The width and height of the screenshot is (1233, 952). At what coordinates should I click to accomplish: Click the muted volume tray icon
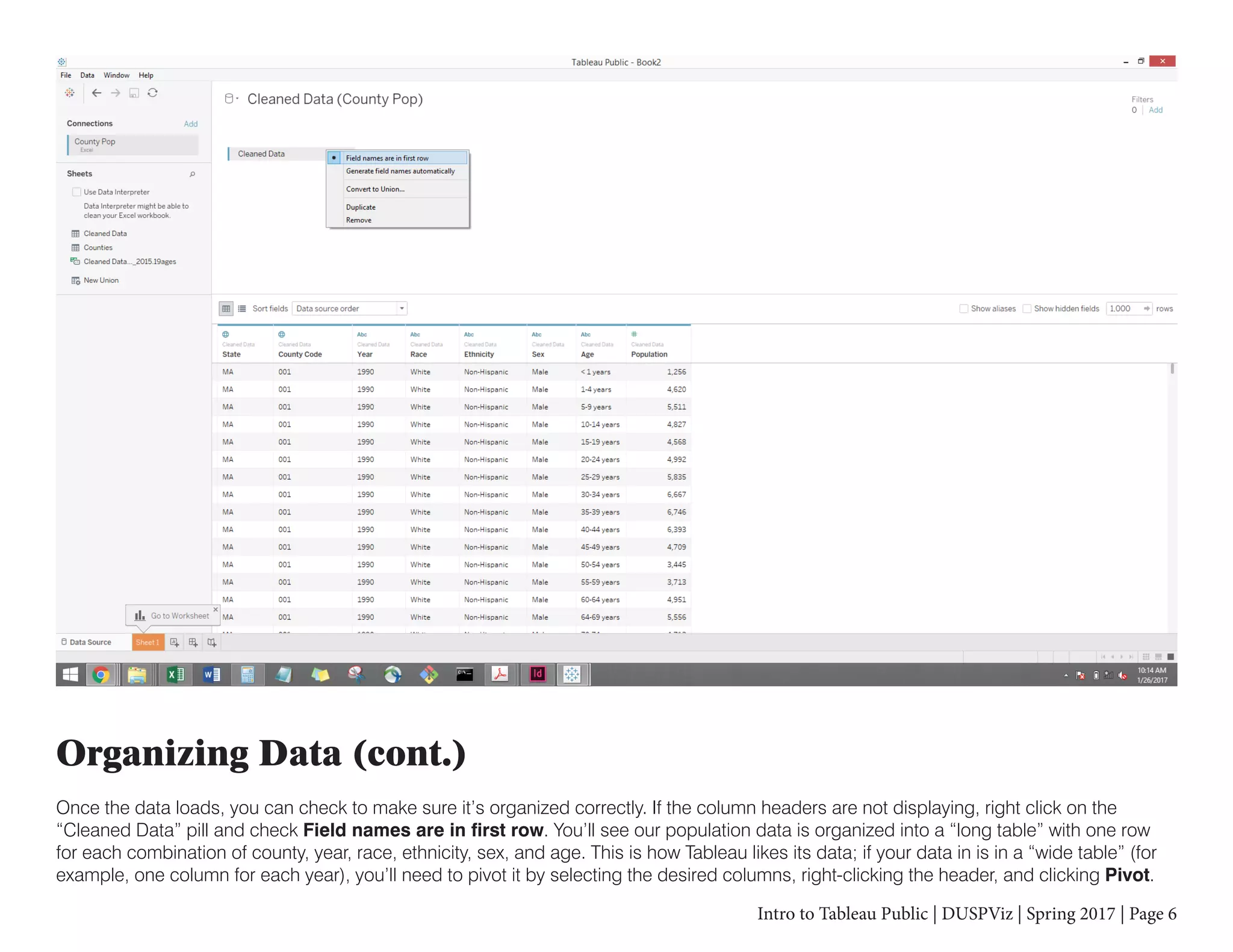(1122, 675)
